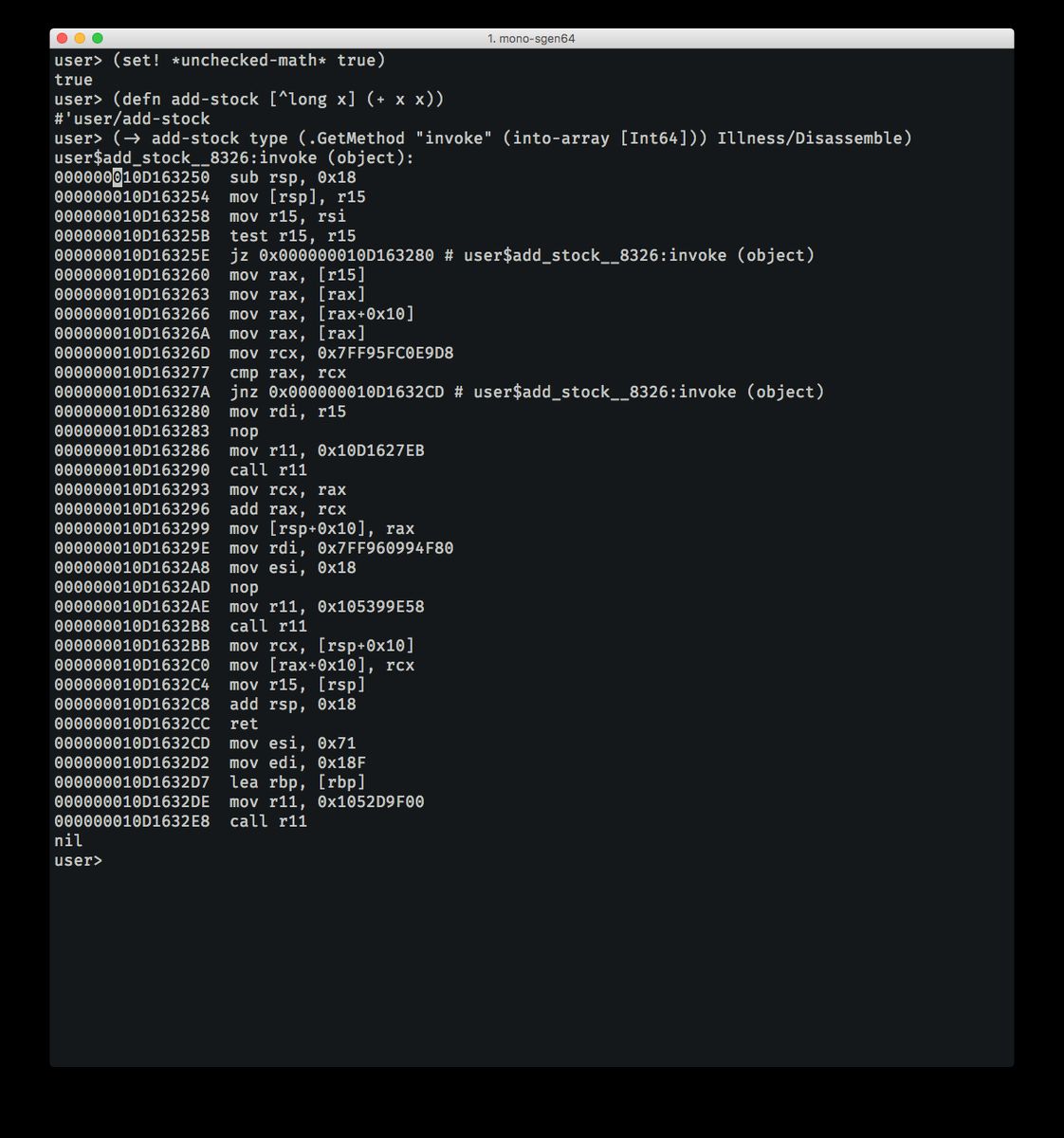Click the '(defn add-stock' definition line
Image resolution: width=1064 pixels, height=1138 pixels.
[249, 99]
